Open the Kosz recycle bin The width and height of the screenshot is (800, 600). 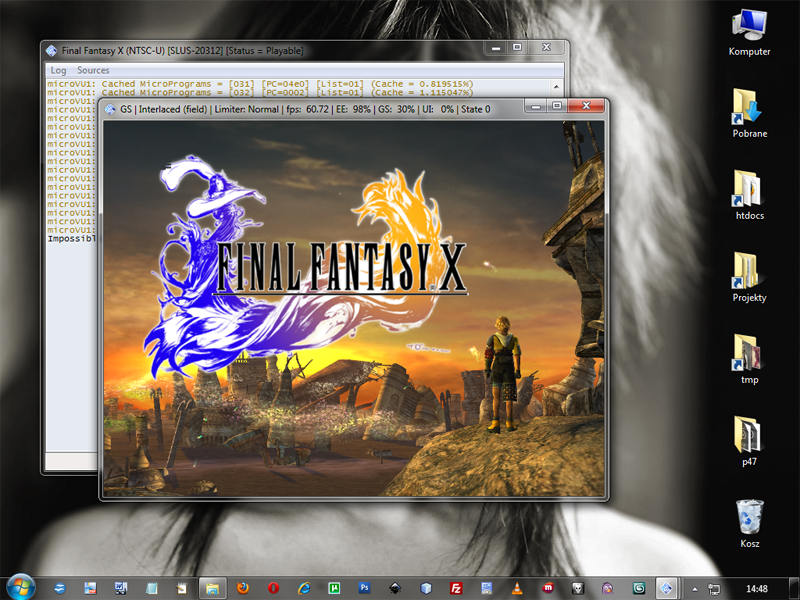click(749, 523)
